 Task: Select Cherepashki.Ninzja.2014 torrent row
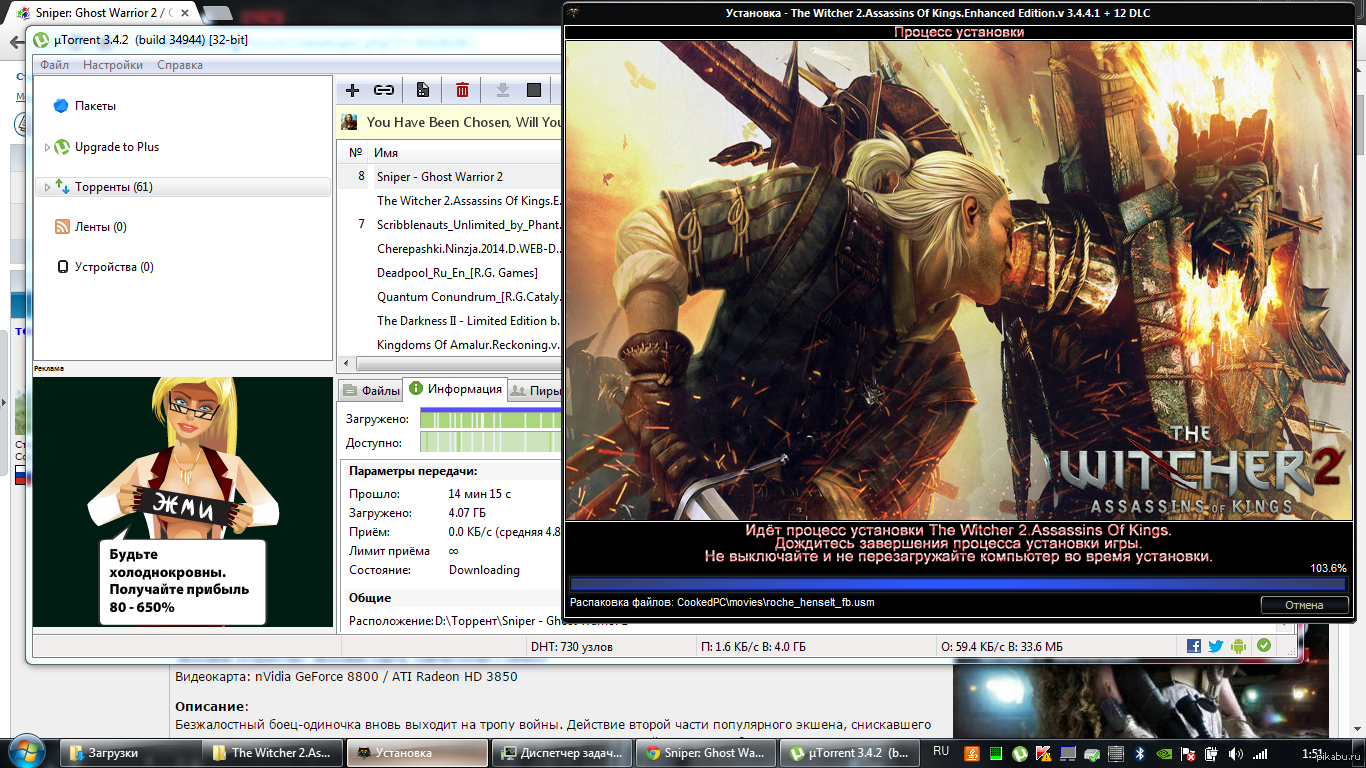click(x=450, y=249)
